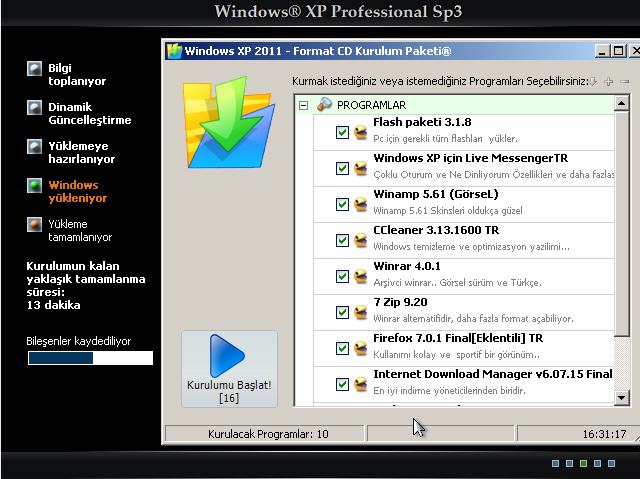Screen dimensions: 640x479
Task: Maximize the Format CD Kurulum Paketi window
Action: click(x=618, y=51)
